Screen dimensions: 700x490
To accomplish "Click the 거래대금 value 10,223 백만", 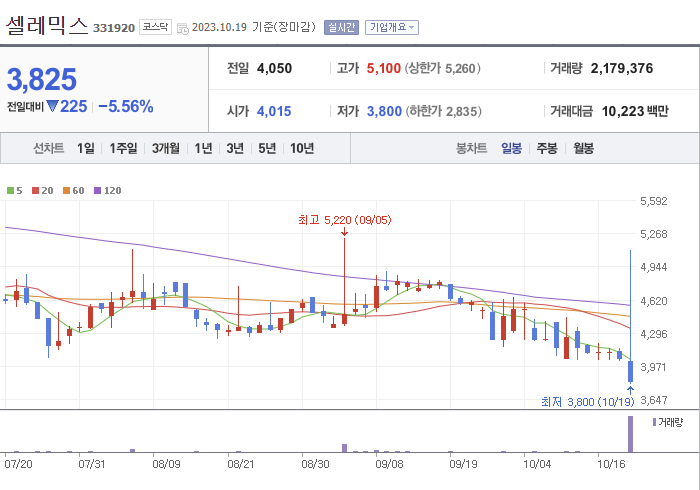I will click(635, 111).
